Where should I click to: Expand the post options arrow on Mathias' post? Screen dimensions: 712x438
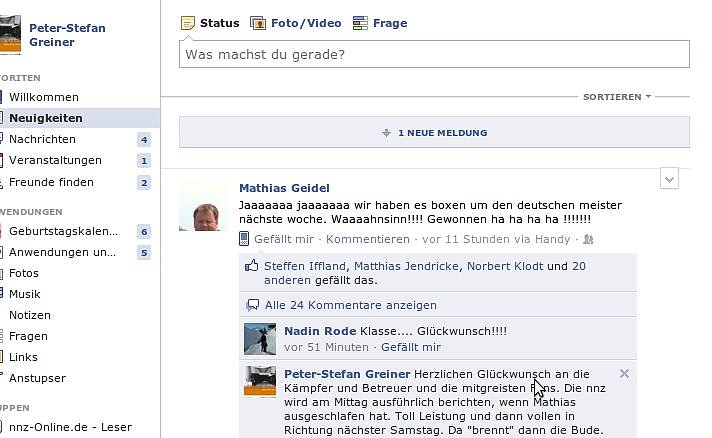pyautogui.click(x=670, y=179)
